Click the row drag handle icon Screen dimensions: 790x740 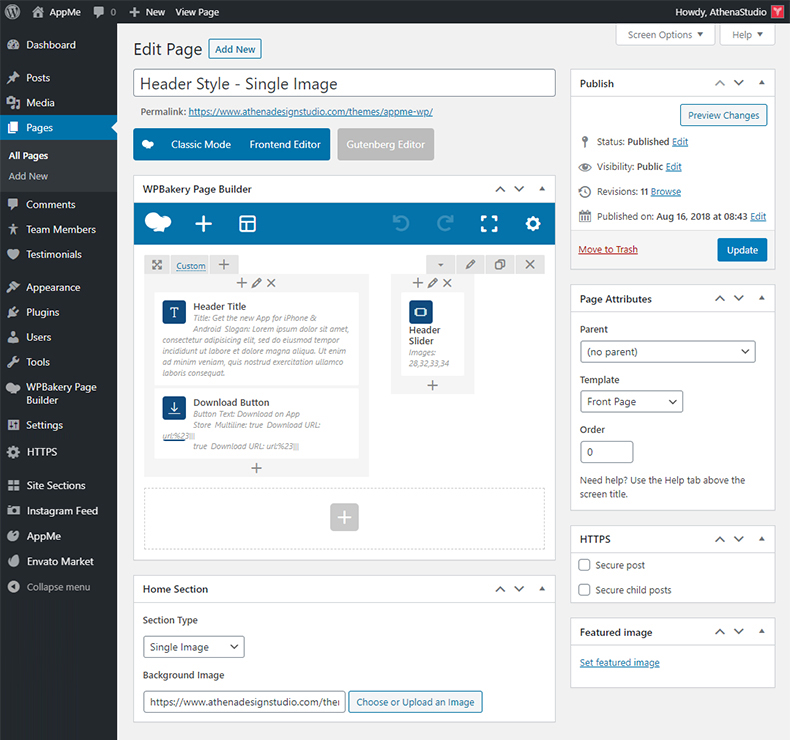157,265
